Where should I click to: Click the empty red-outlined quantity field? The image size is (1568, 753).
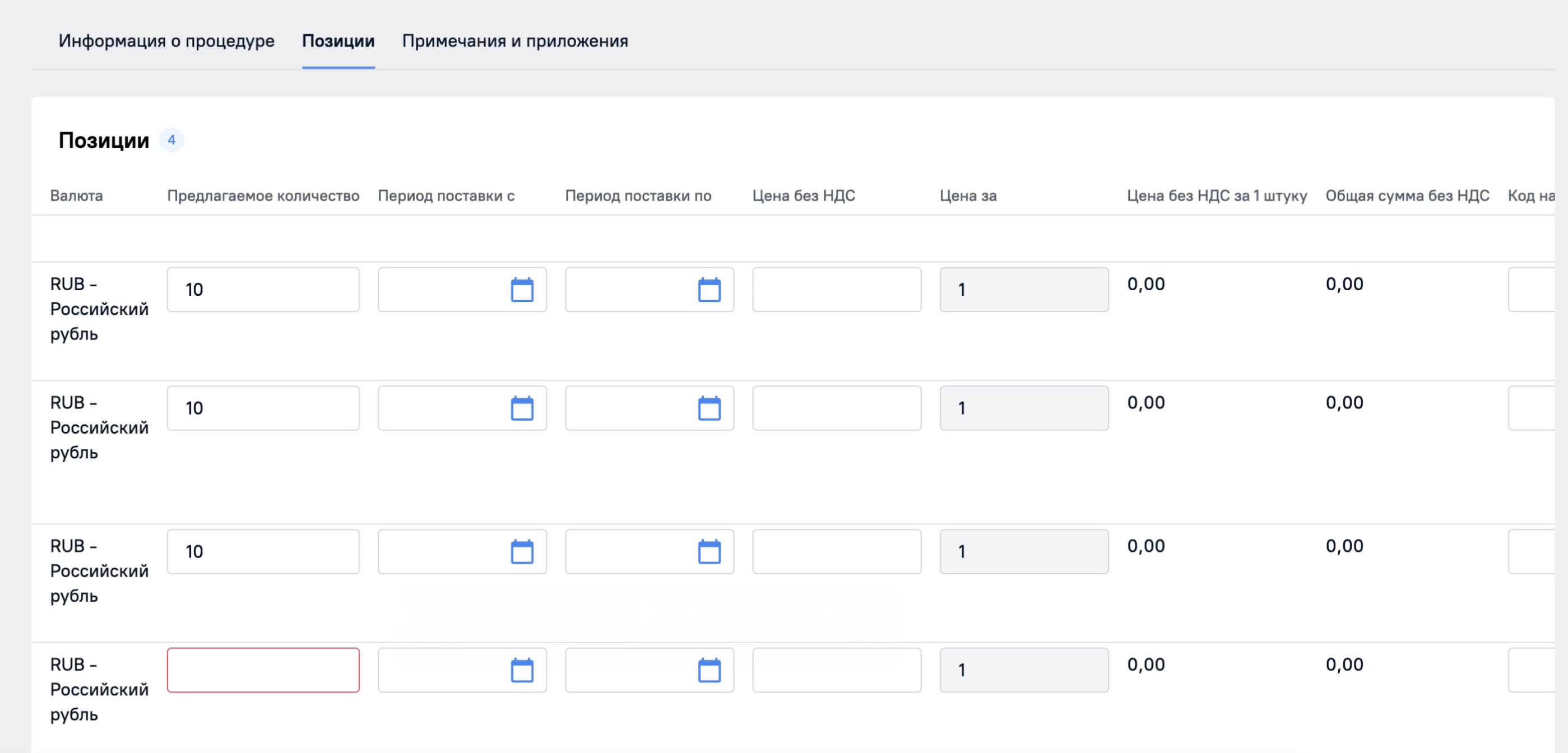pos(263,670)
